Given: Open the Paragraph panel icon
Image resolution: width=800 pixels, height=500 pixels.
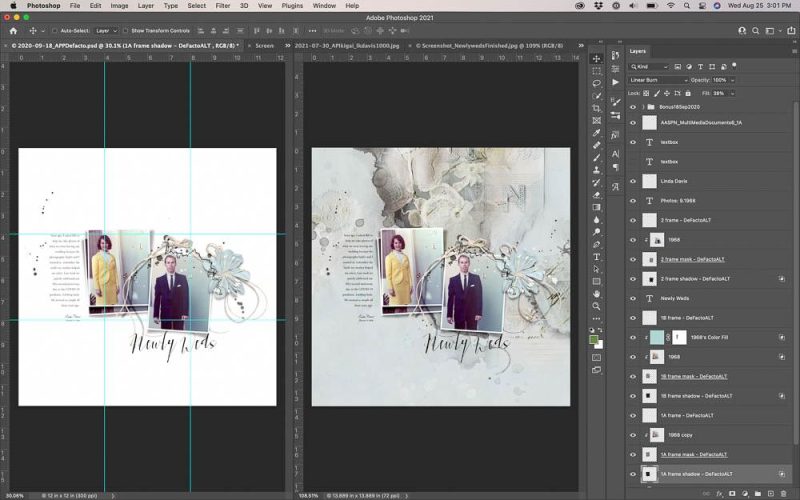Looking at the screenshot, I should [x=615, y=167].
